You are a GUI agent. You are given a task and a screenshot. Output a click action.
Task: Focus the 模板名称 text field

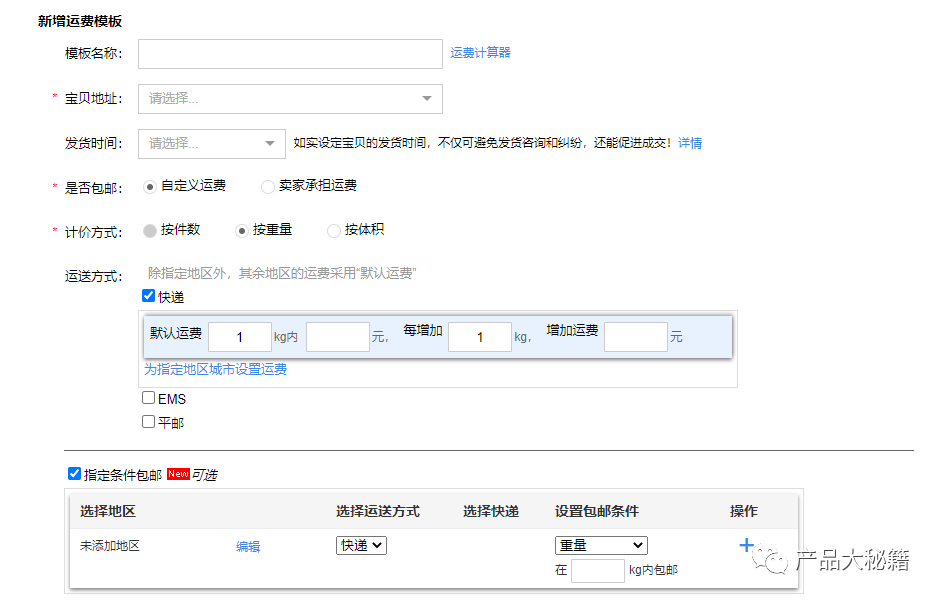[290, 54]
